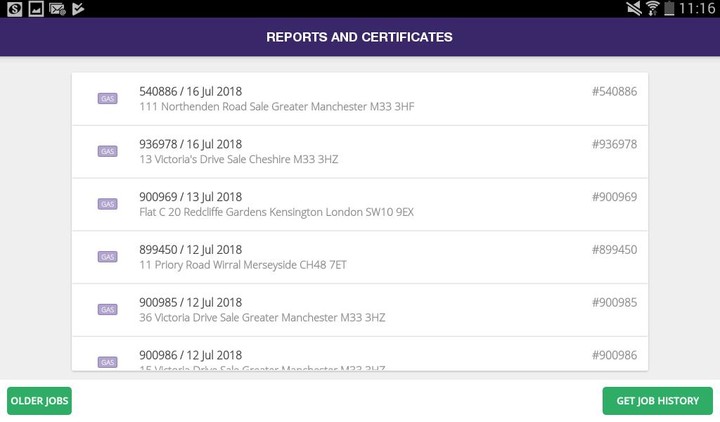Image resolution: width=720 pixels, height=422 pixels.
Task: Click the GET JOB HISTORY button
Action: (x=658, y=401)
